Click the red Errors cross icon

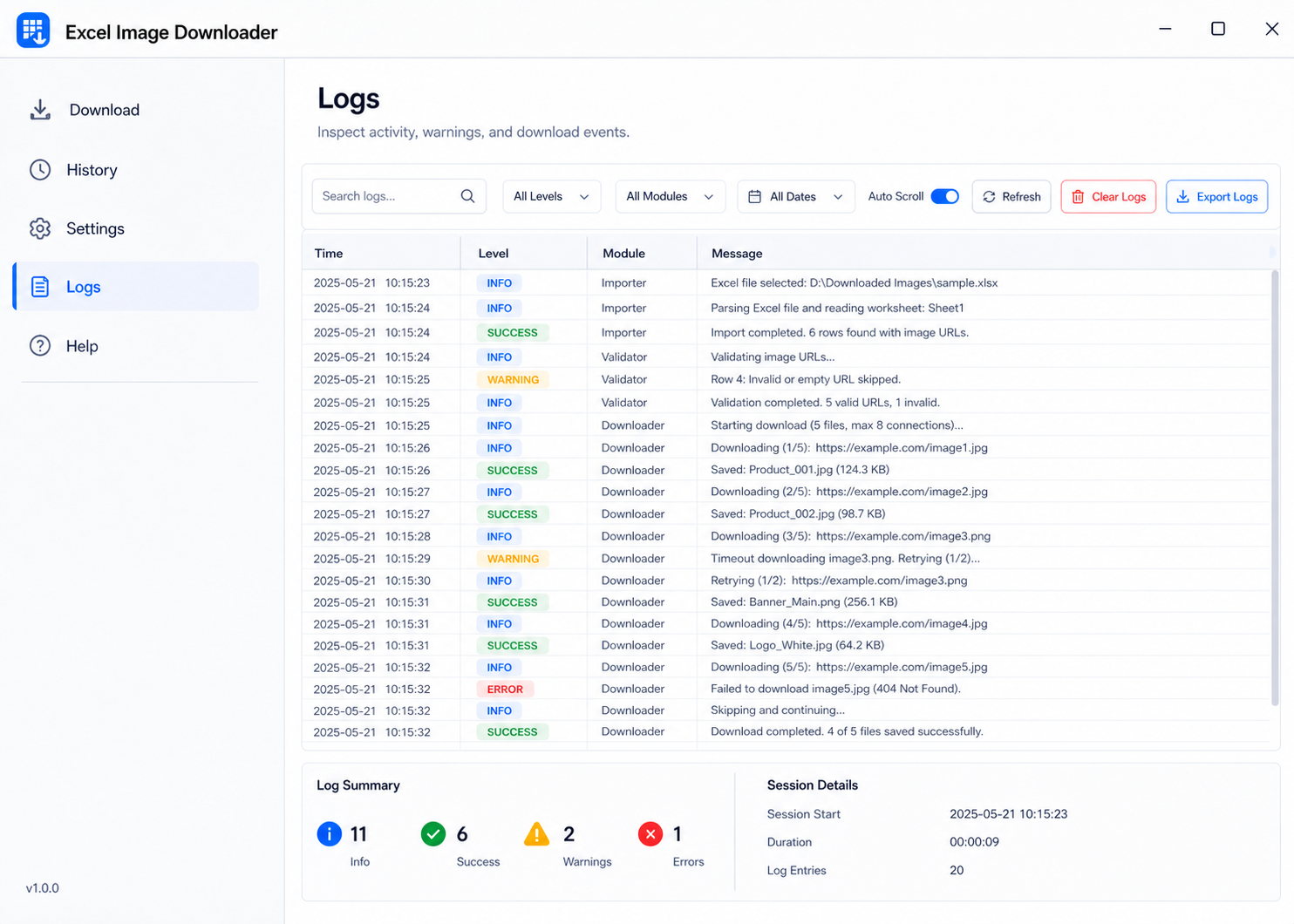coord(650,834)
